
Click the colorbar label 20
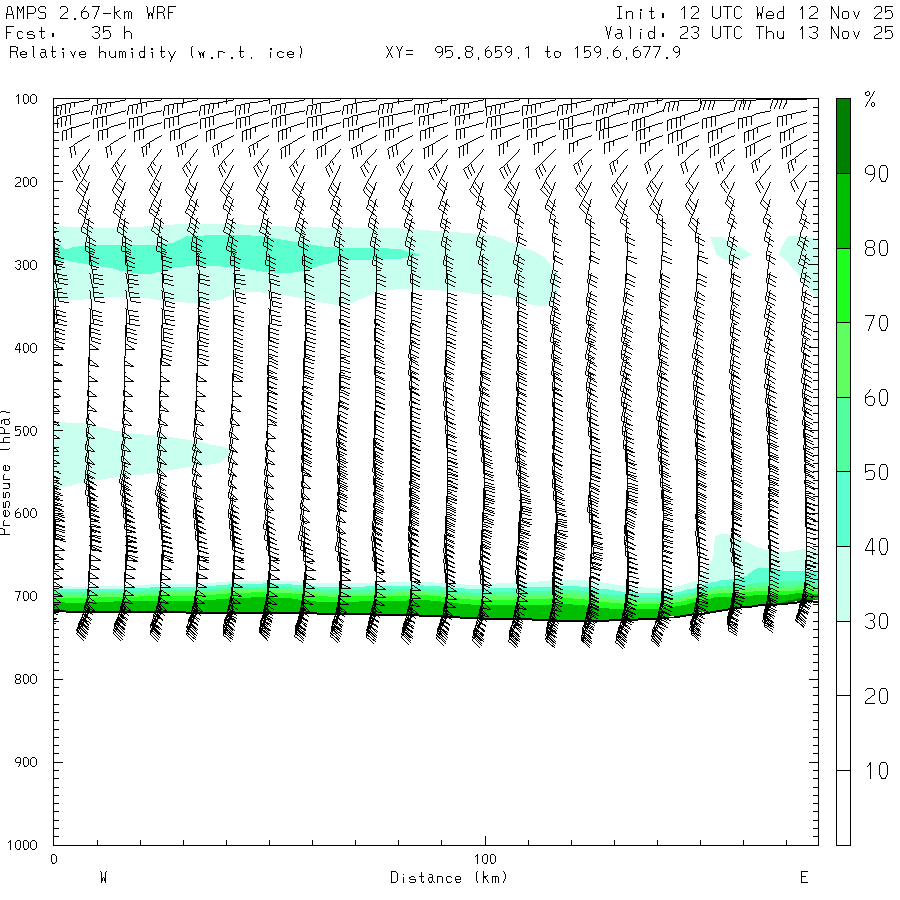[x=876, y=696]
